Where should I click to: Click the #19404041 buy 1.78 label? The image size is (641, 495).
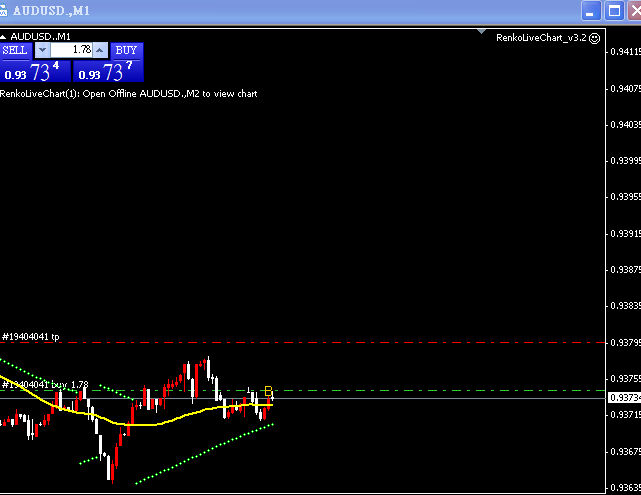click(45, 385)
